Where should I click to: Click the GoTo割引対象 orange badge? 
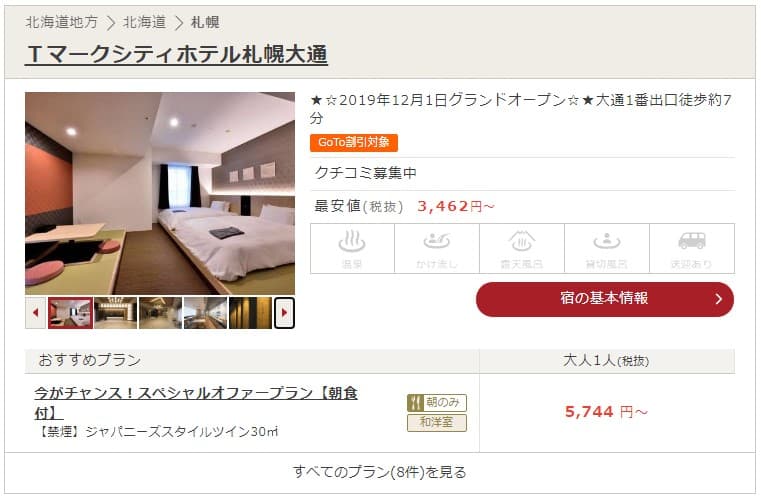click(x=354, y=143)
